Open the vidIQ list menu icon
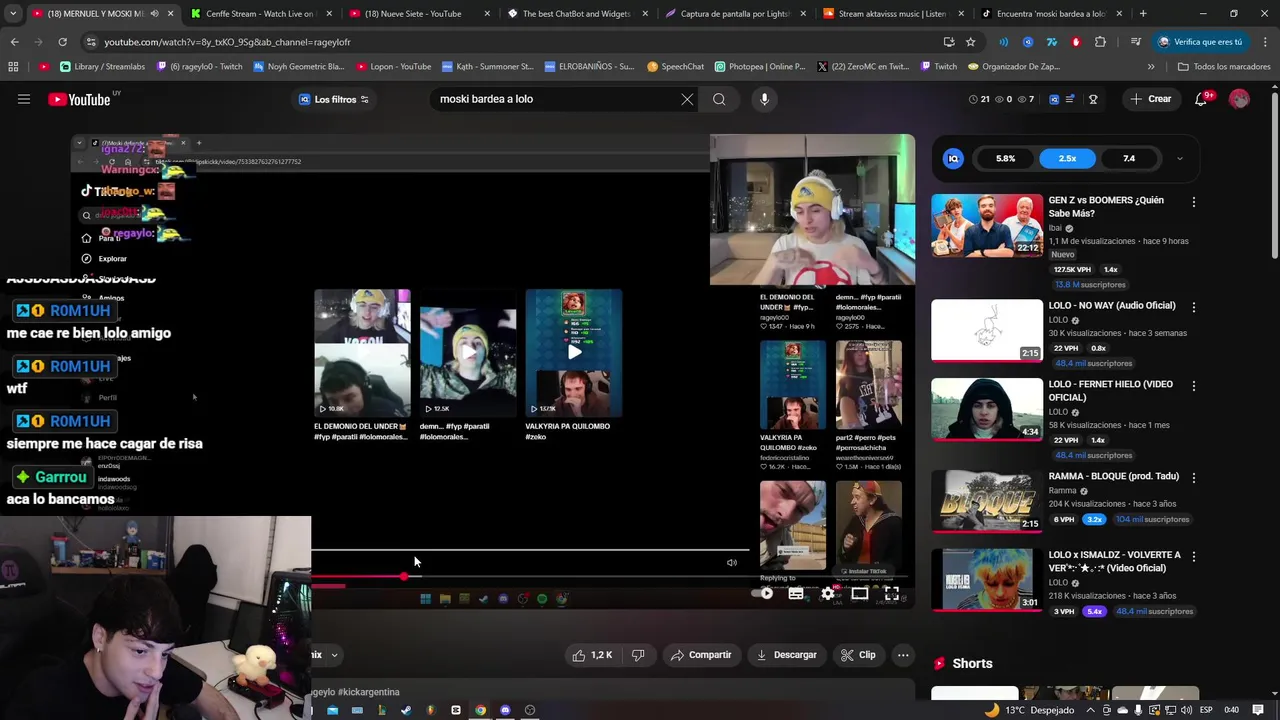Screen dimensions: 1280x720 (x=1070, y=99)
